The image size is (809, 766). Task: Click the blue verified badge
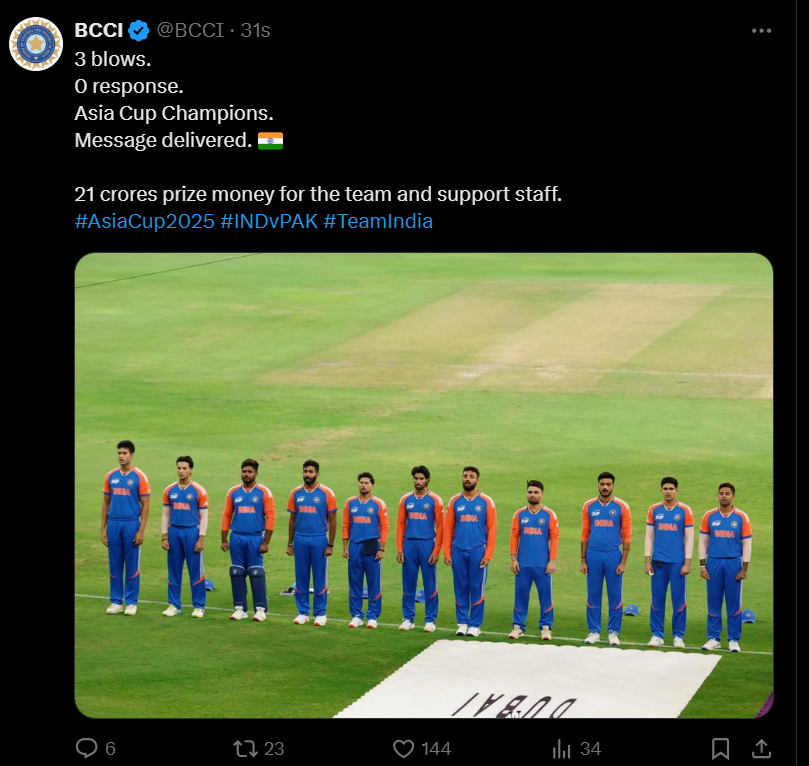point(138,30)
